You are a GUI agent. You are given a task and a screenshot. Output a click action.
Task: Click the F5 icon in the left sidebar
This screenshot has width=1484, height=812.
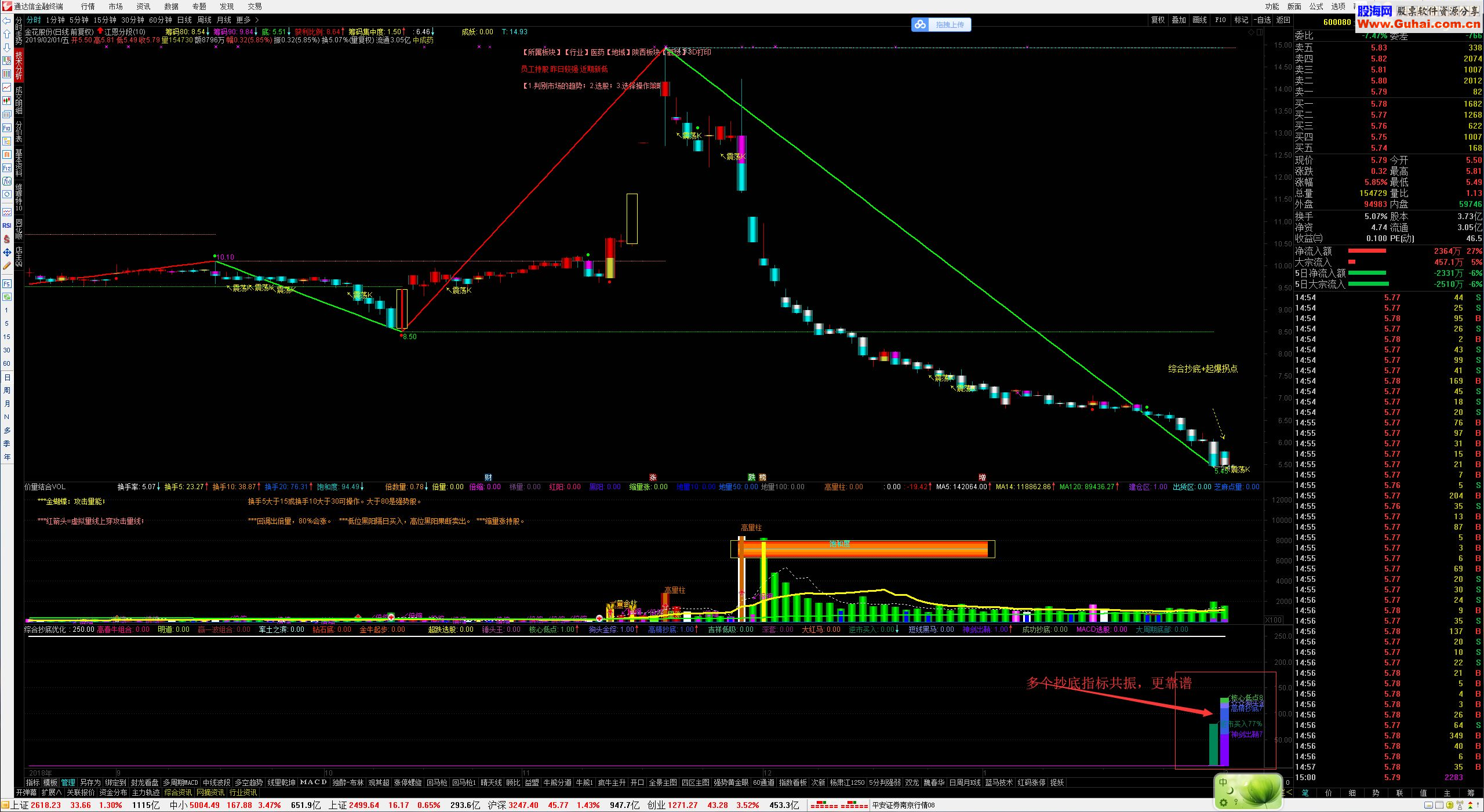7,284
